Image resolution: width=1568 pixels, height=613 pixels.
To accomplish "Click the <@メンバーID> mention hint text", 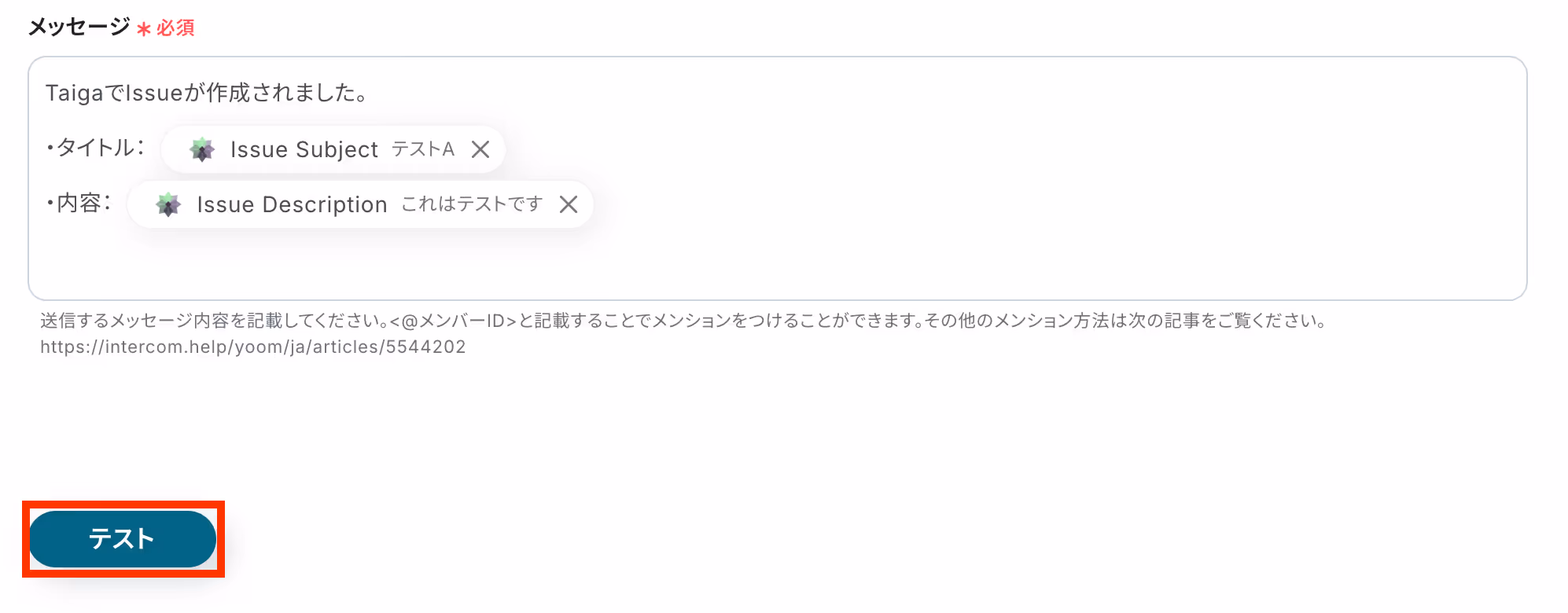I will [x=453, y=321].
